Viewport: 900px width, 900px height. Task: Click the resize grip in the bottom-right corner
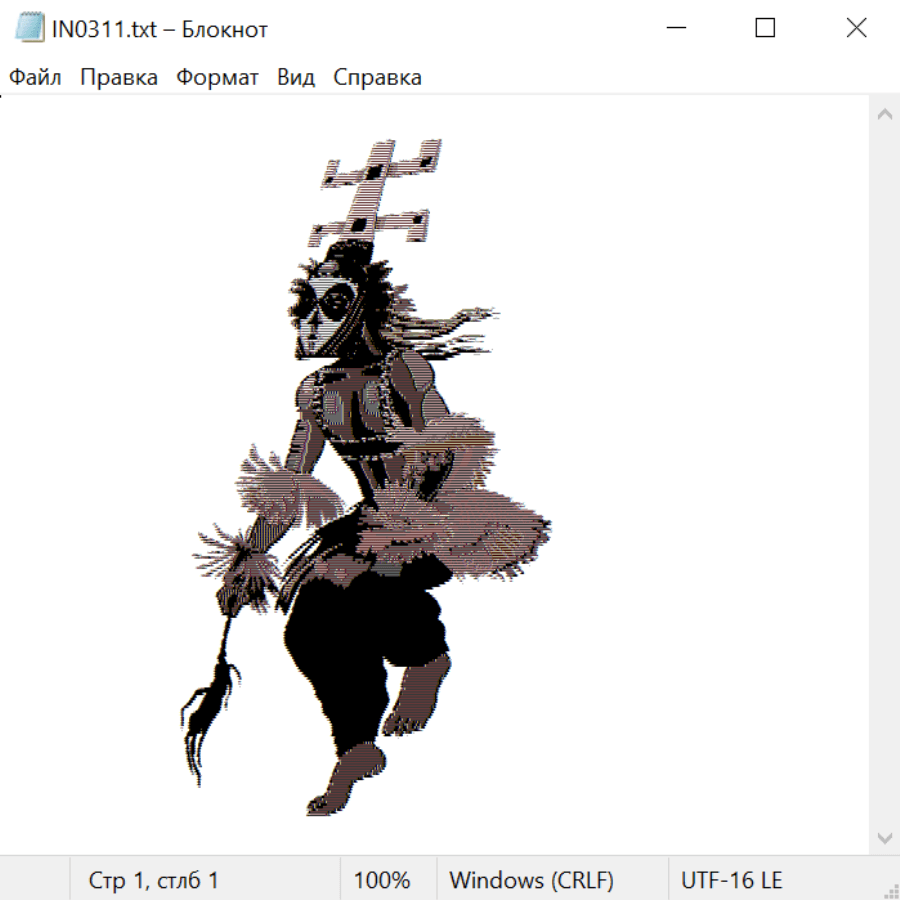[x=890, y=890]
